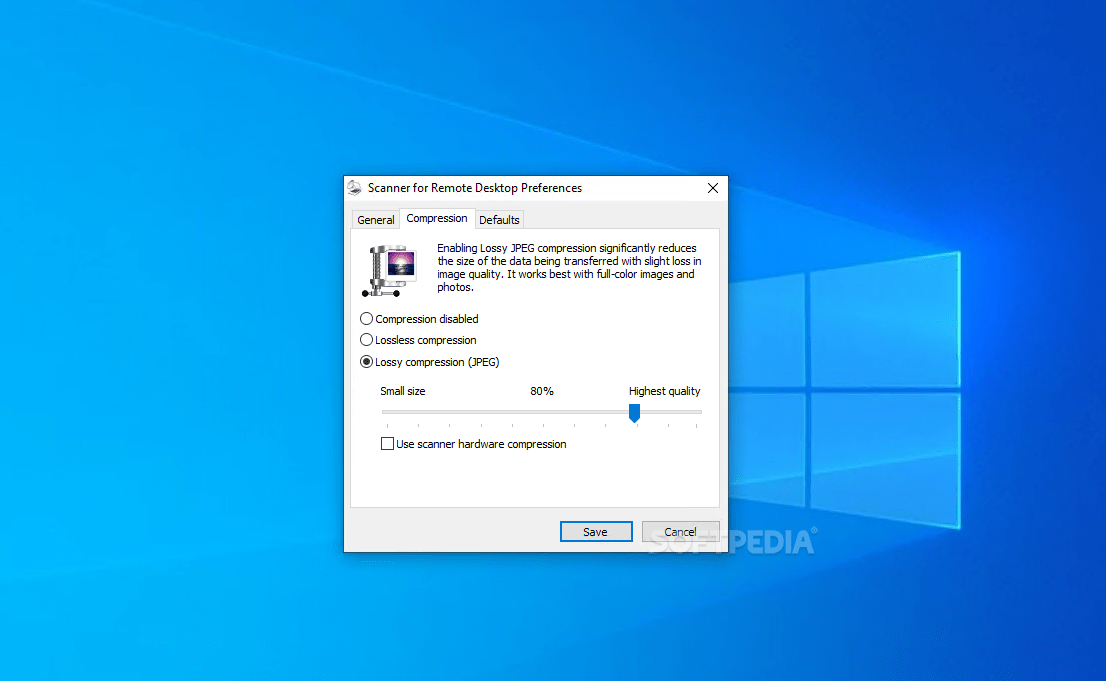Click the Highest quality label

[664, 391]
